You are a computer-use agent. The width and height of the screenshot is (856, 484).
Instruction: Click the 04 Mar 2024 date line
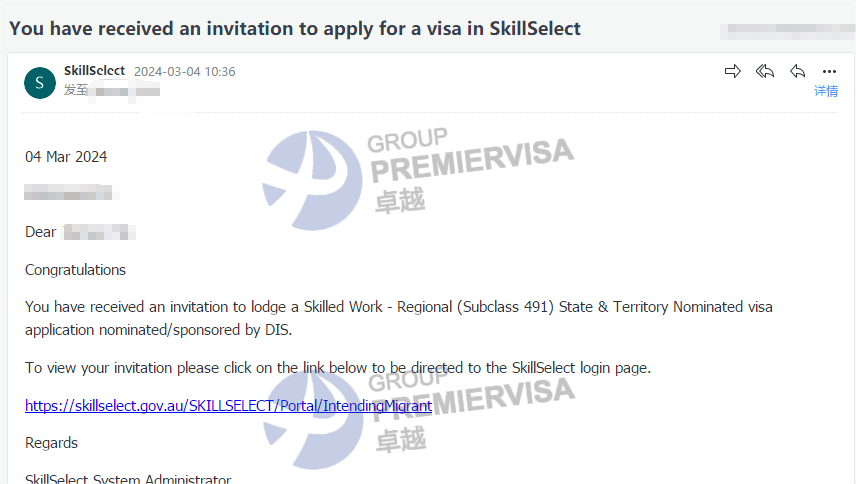click(x=66, y=156)
